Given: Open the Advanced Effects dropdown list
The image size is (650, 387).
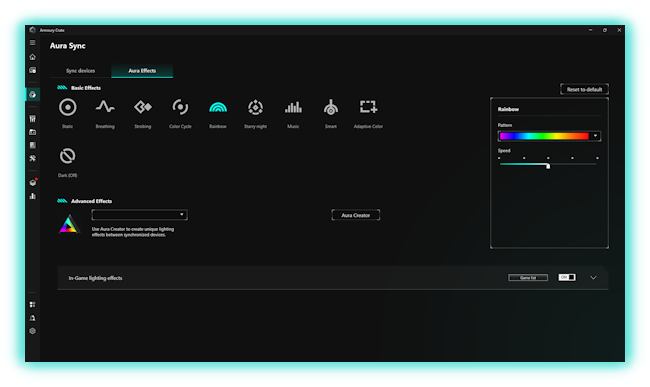Looking at the screenshot, I should (139, 215).
